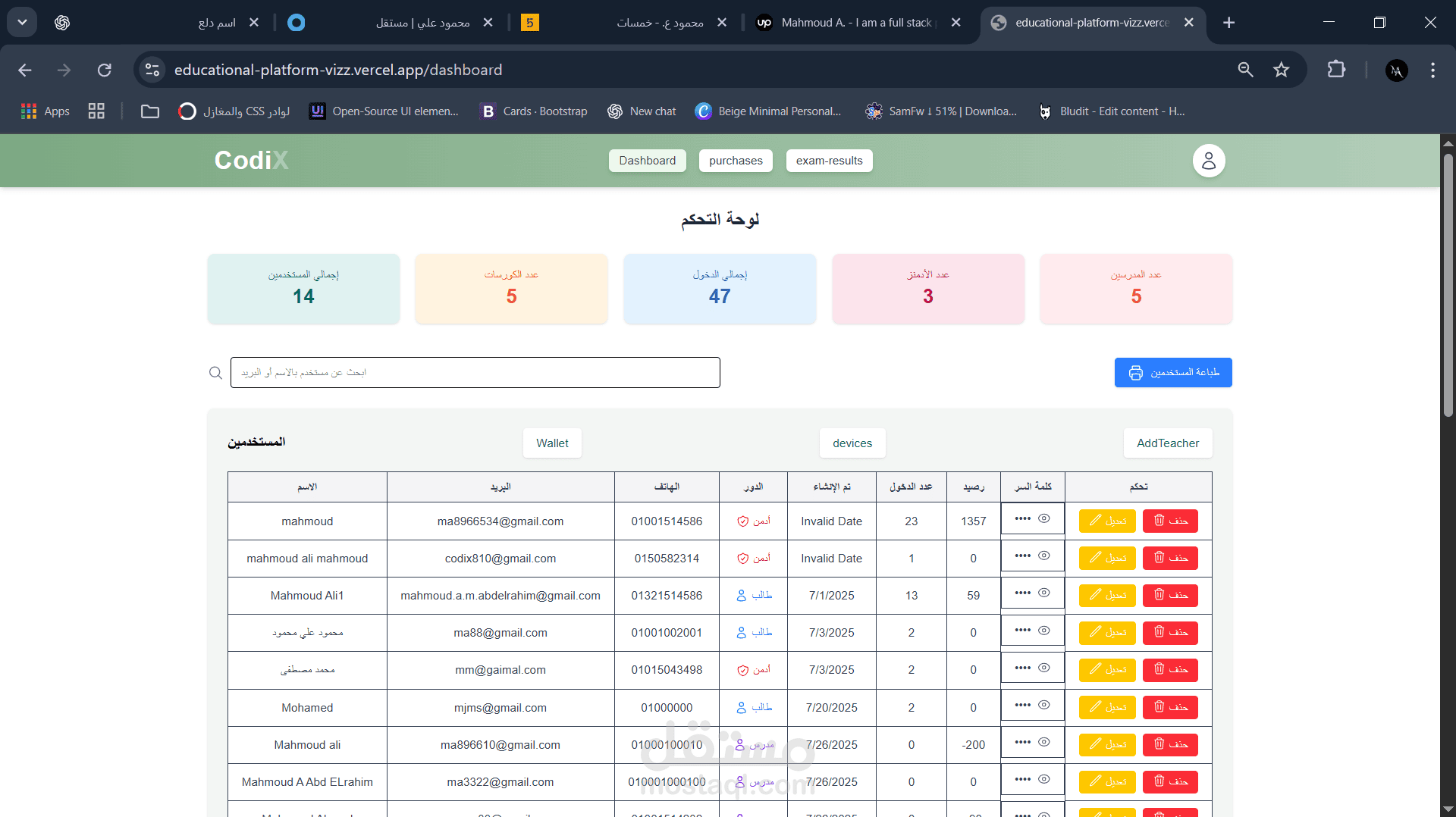Open the devices button

(852, 443)
